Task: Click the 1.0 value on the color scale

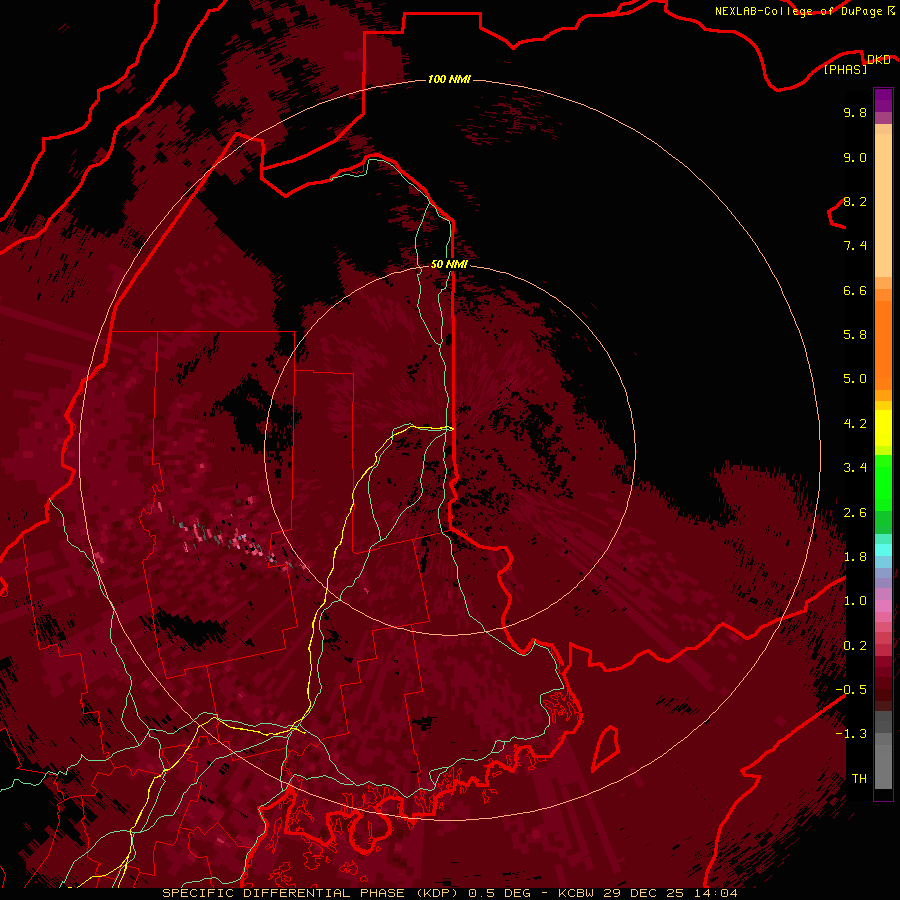Action: coord(855,601)
